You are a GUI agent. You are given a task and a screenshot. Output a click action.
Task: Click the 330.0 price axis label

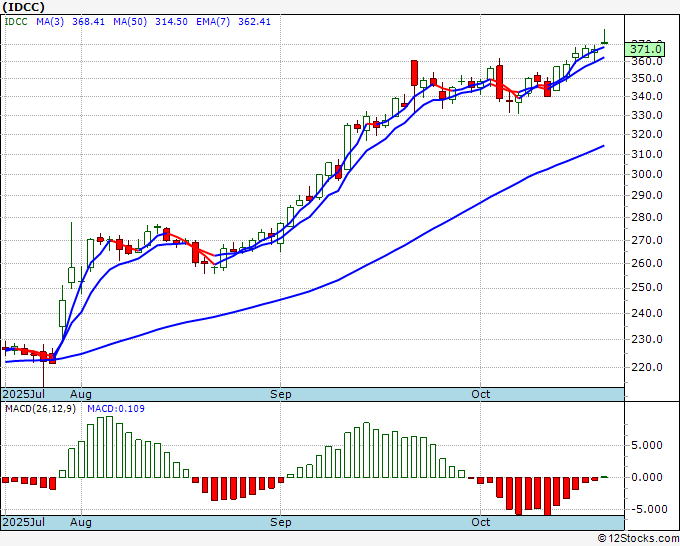tap(646, 115)
